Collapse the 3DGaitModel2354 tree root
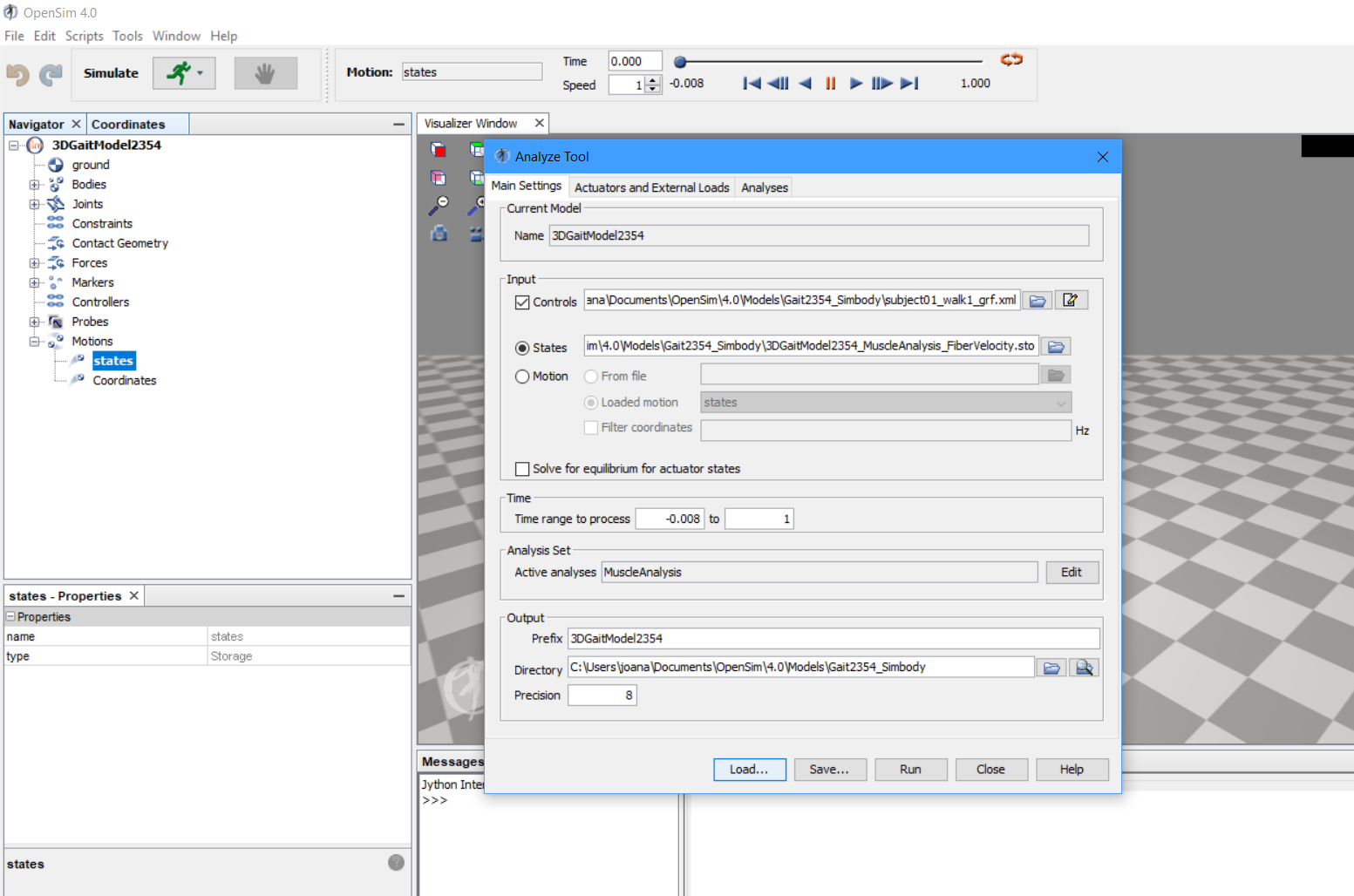 pos(14,146)
